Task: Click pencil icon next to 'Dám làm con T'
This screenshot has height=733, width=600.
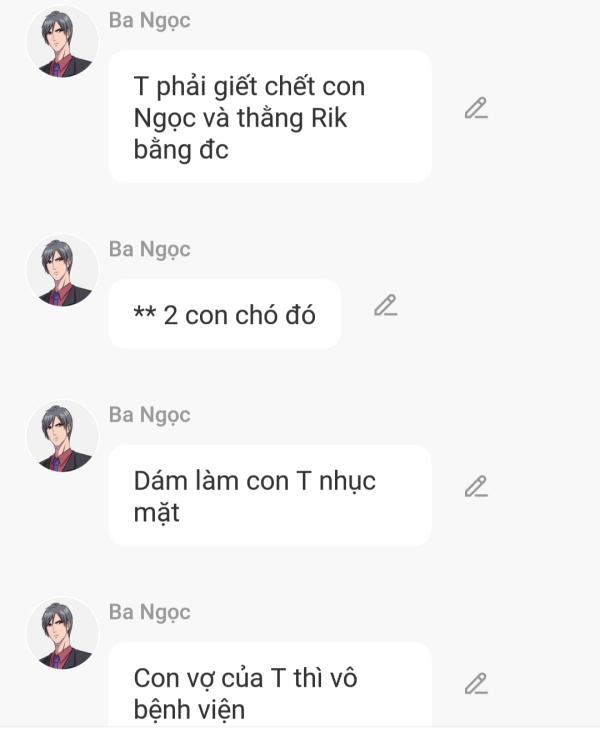Action: pyautogui.click(x=476, y=487)
